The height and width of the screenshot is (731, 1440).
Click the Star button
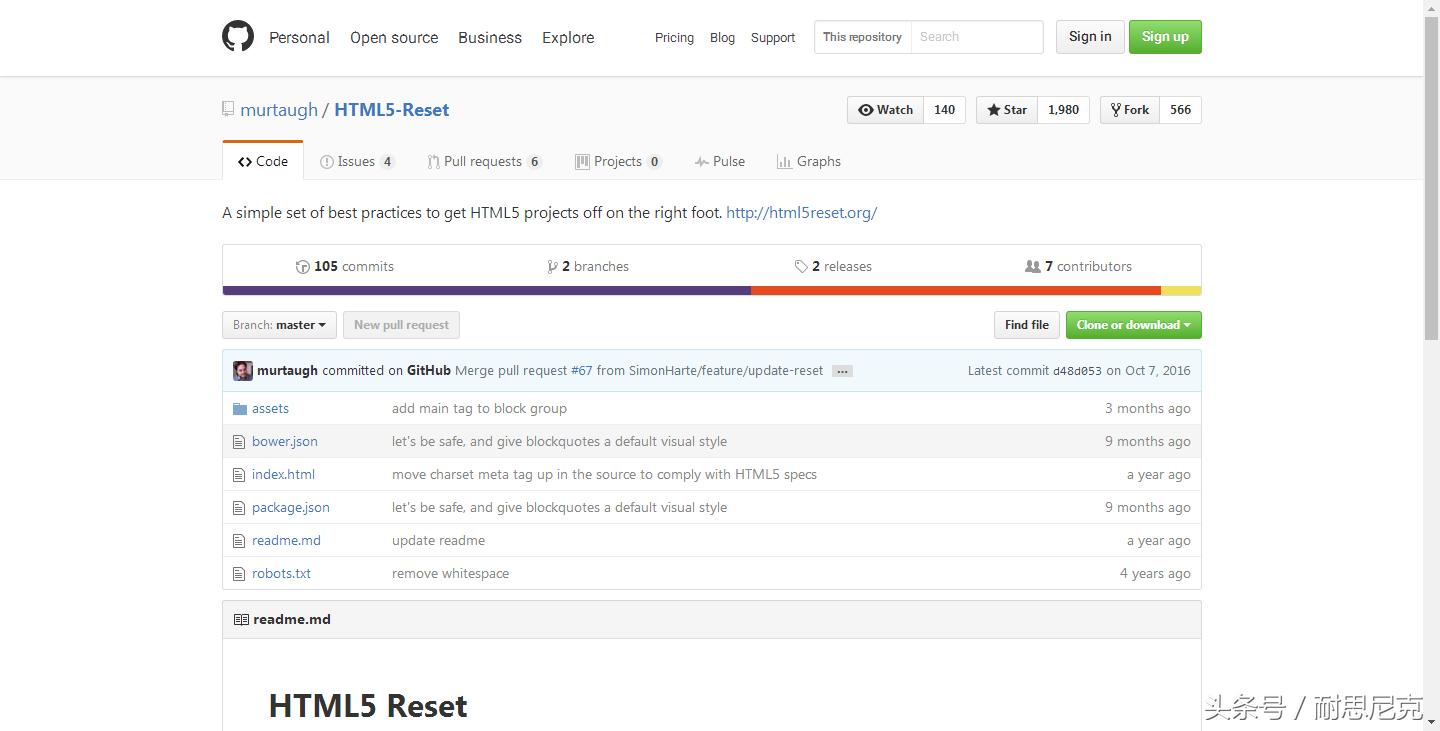click(1007, 110)
